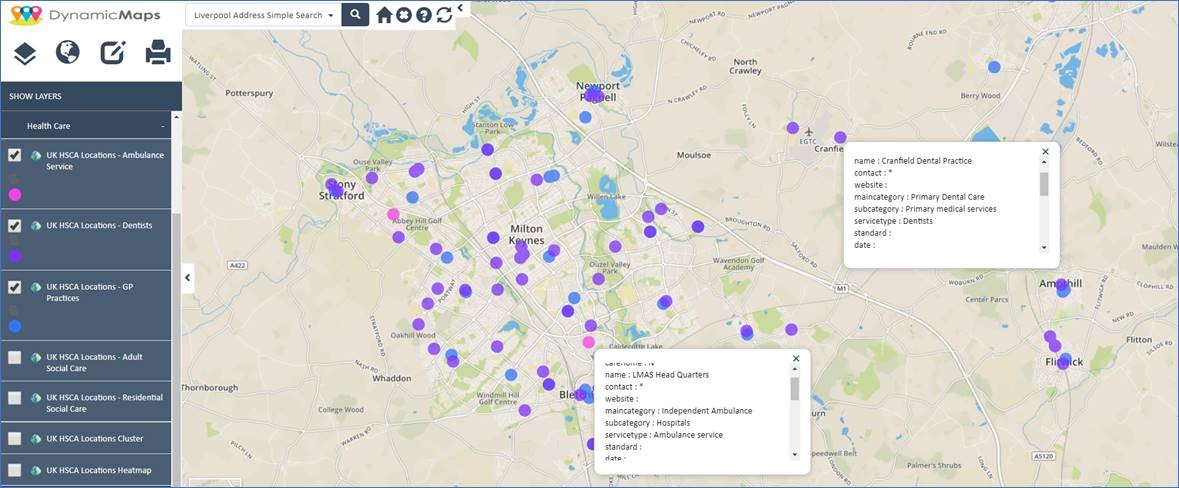Click globe icon beside Locations Heatmap layer

point(35,471)
